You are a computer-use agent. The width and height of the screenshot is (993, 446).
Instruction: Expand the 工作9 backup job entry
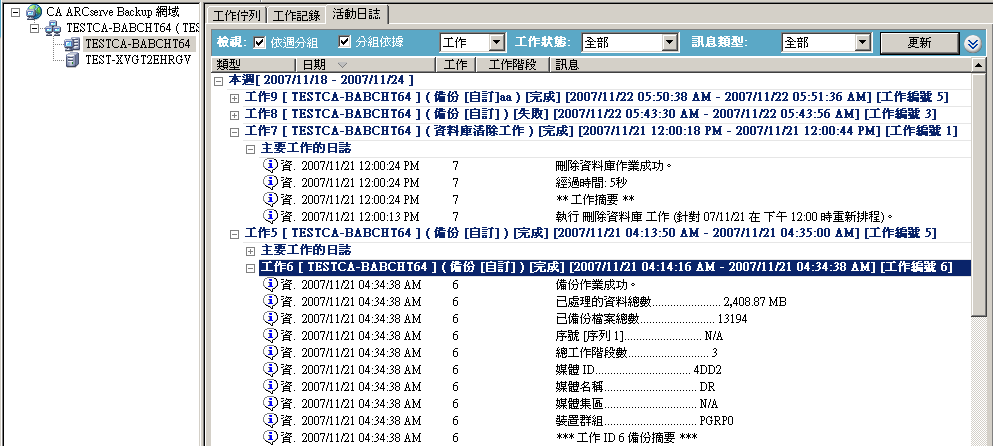tap(235, 97)
